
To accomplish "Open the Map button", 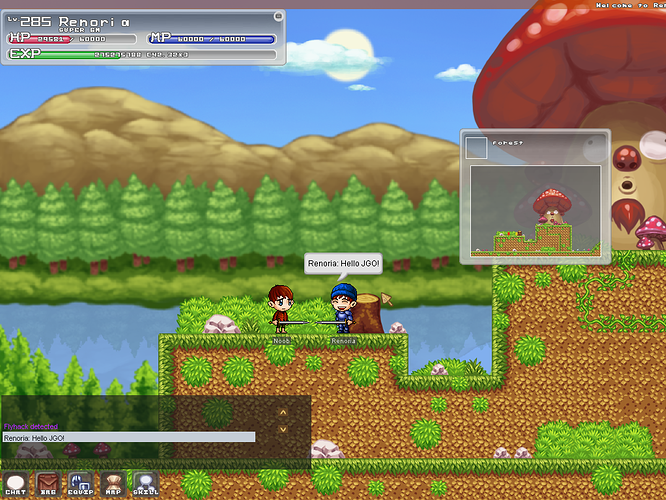I will click(x=113, y=483).
